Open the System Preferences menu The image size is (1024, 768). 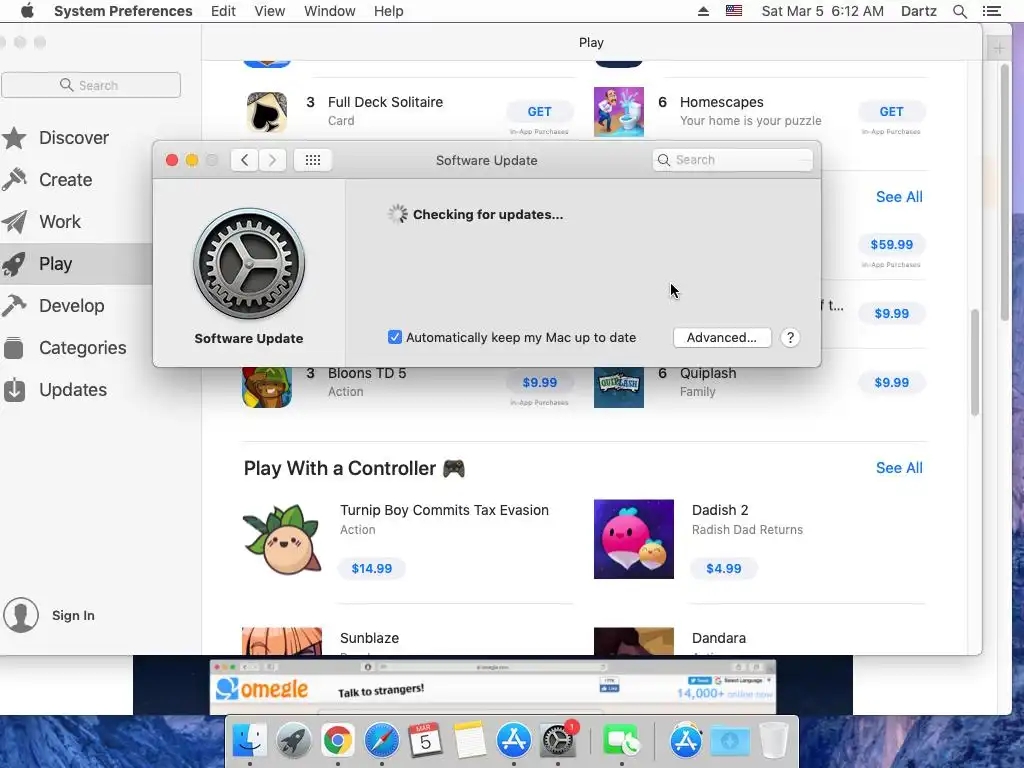123,11
